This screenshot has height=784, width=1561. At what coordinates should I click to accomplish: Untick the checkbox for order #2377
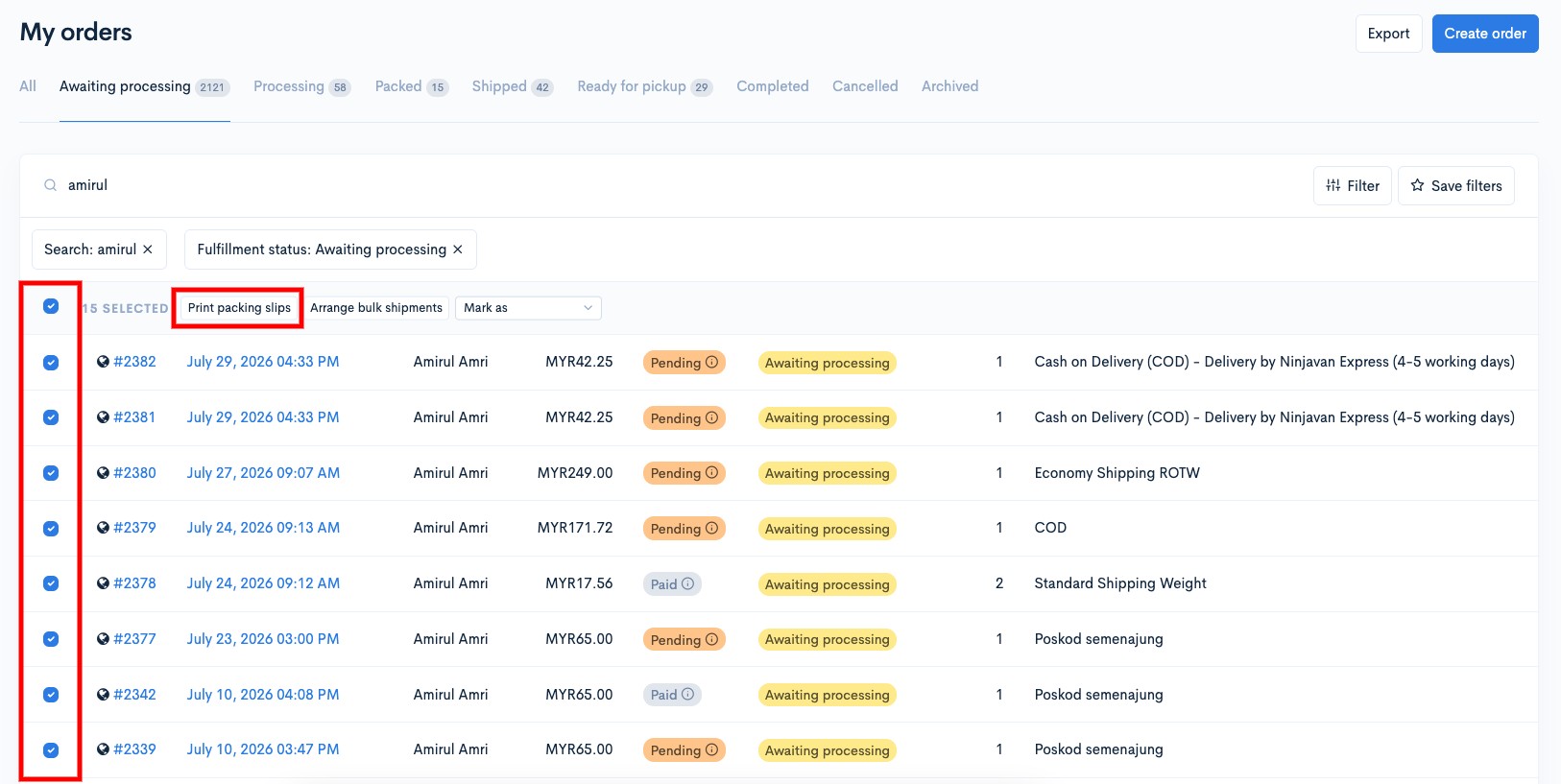tap(51, 639)
